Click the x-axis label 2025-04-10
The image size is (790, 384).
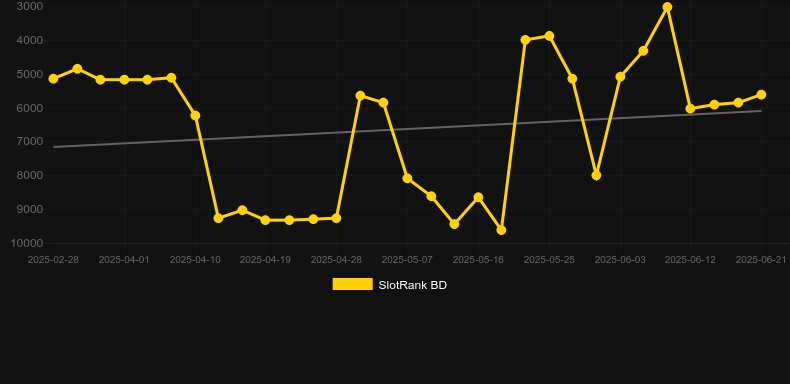click(x=195, y=260)
